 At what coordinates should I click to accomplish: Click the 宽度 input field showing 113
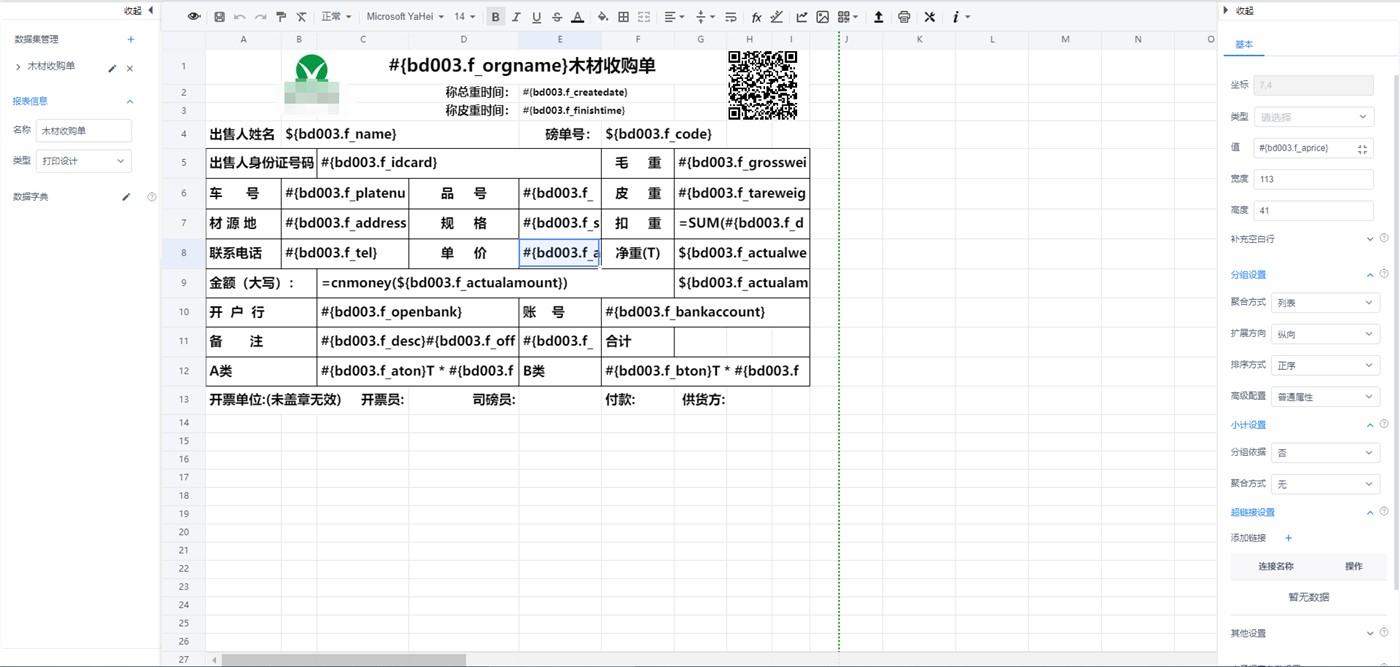[1312, 179]
